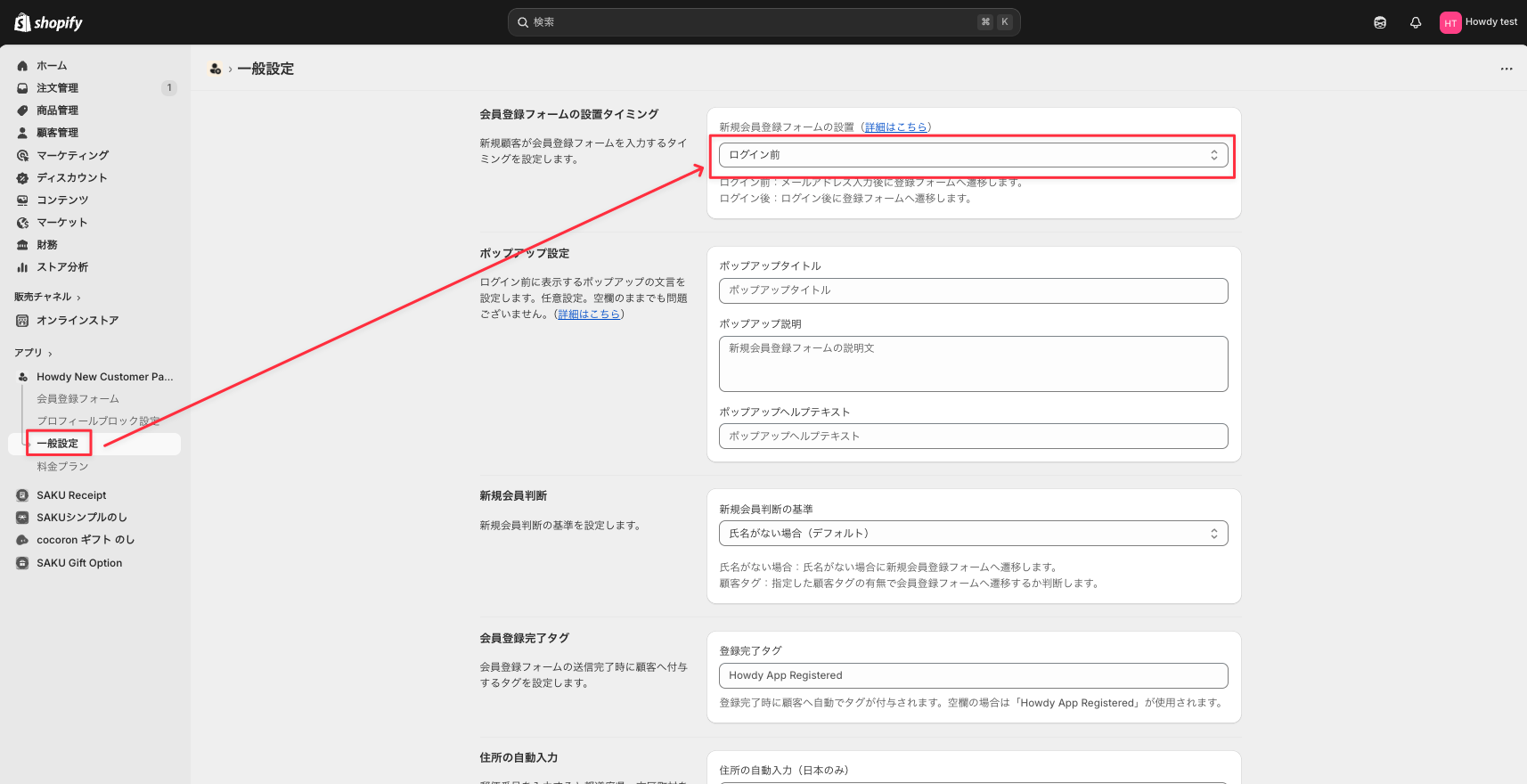
Task: Open the Sidekick assistant icon
Action: tap(1380, 22)
